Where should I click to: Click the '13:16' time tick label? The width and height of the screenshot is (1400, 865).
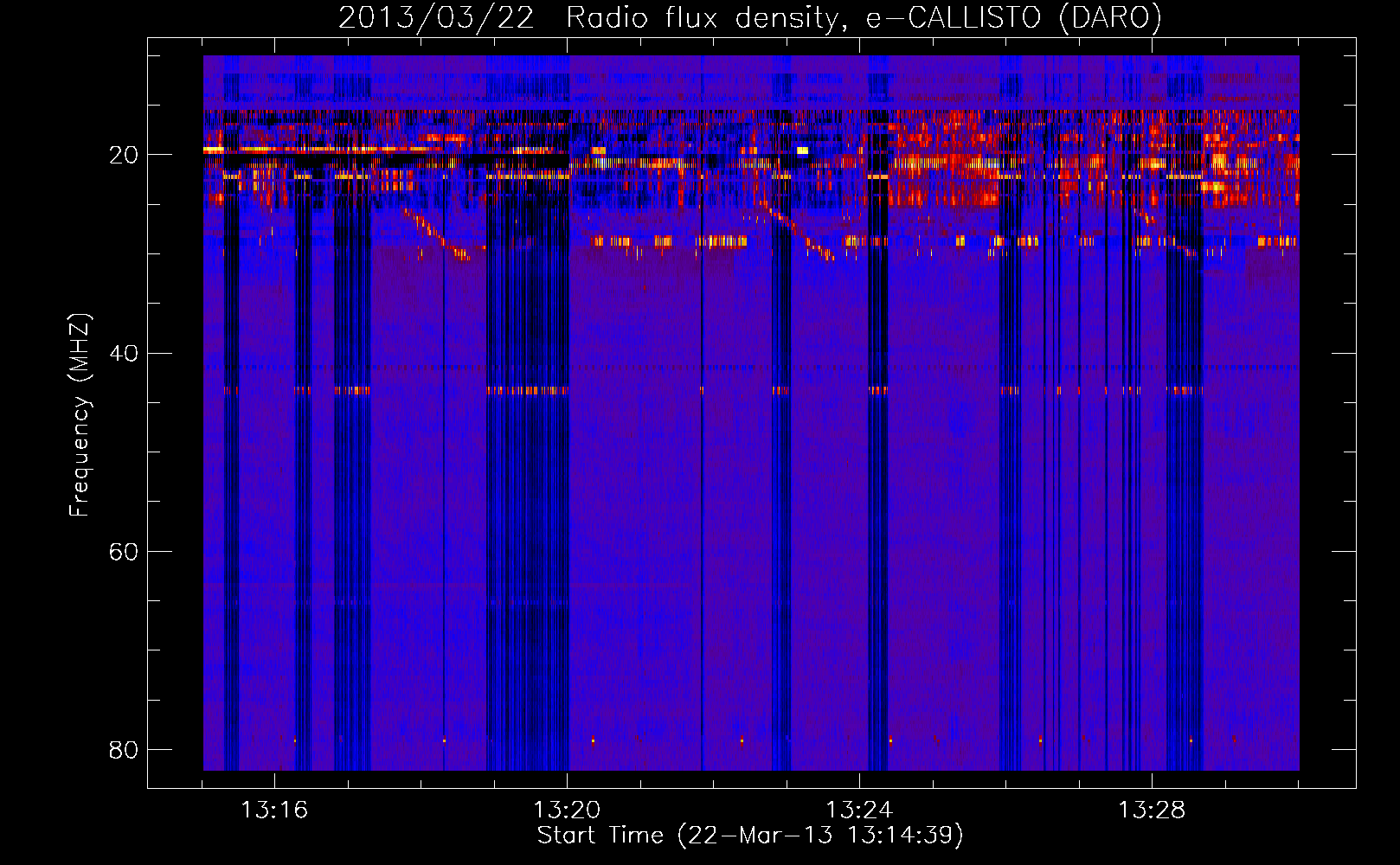pyautogui.click(x=274, y=811)
